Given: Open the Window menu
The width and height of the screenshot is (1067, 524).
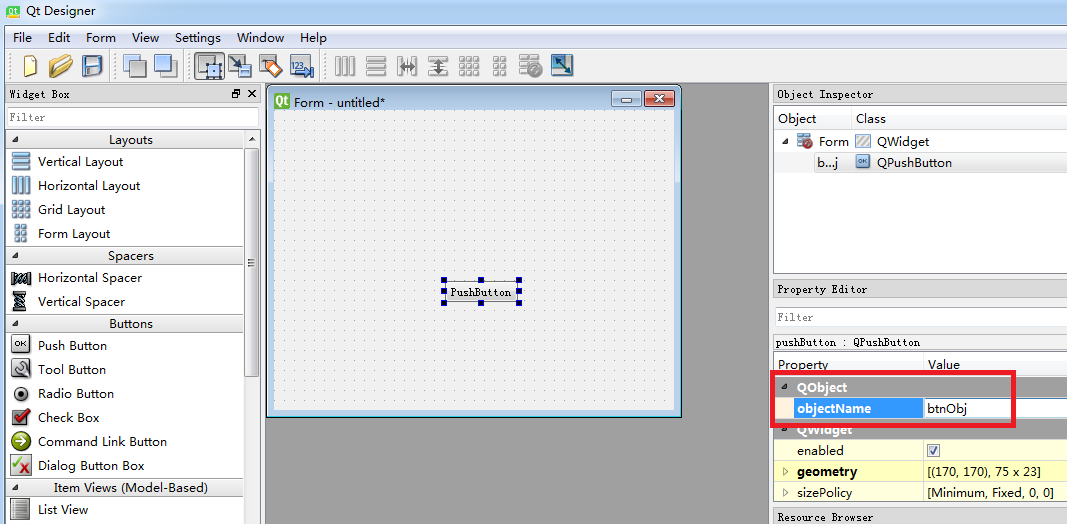Looking at the screenshot, I should (261, 37).
